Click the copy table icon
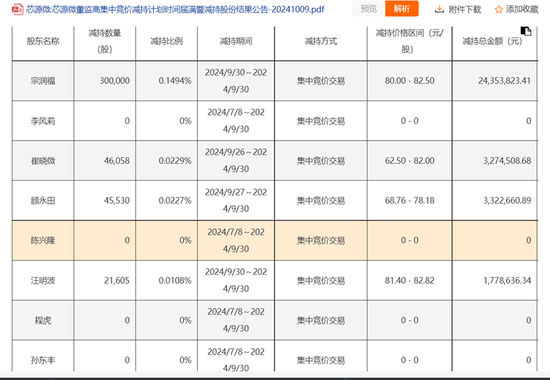Screen dimensions: 550x380 click(525, 31)
